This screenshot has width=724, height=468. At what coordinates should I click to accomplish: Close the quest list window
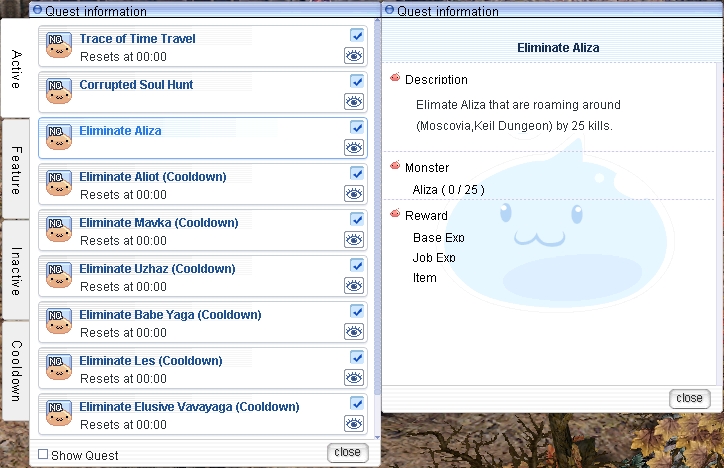pos(347,452)
